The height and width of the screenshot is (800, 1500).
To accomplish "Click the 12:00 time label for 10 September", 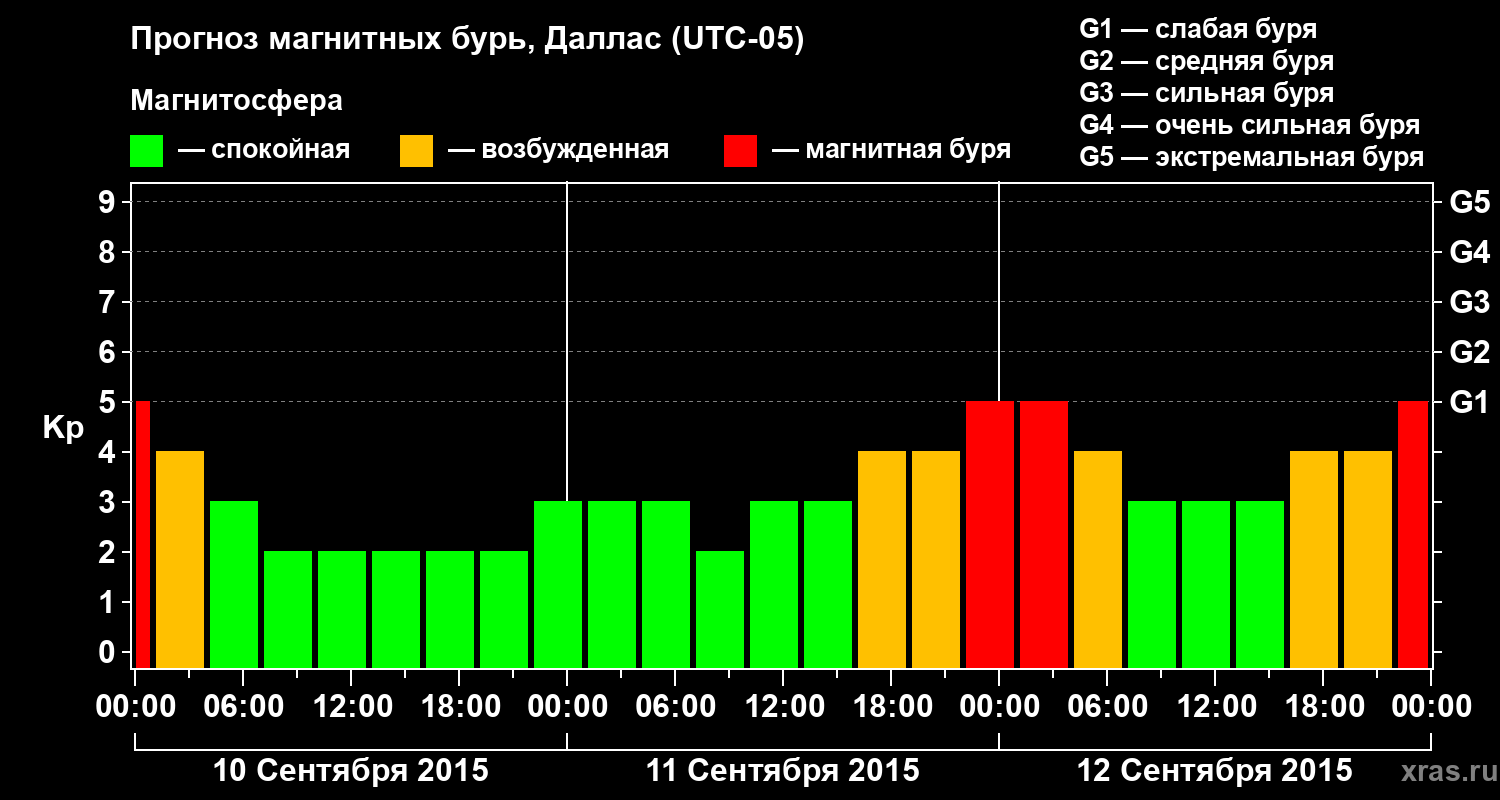I will pos(352,707).
